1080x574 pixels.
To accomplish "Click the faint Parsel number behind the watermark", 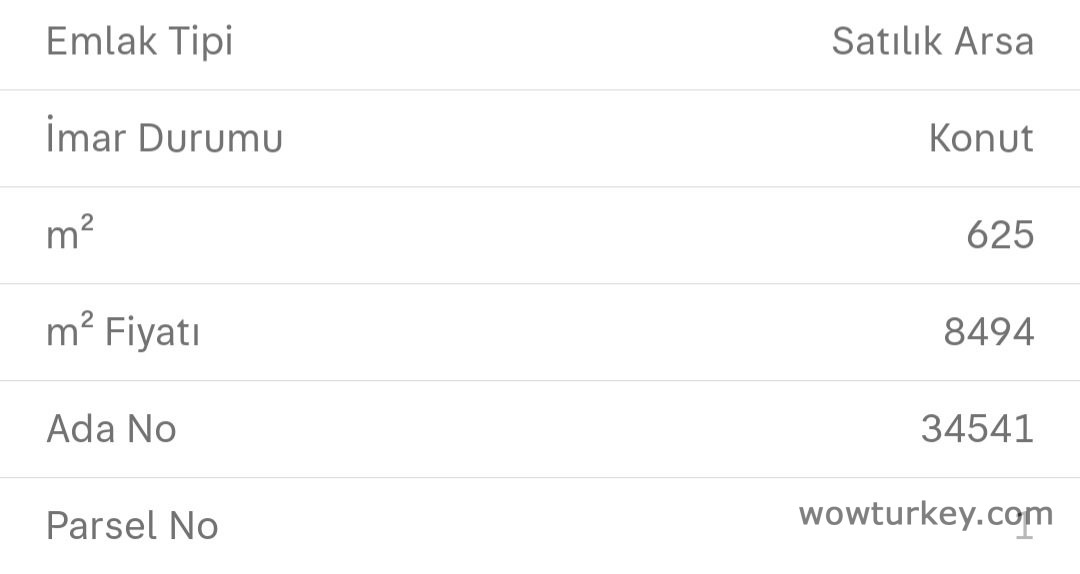I will [1024, 527].
